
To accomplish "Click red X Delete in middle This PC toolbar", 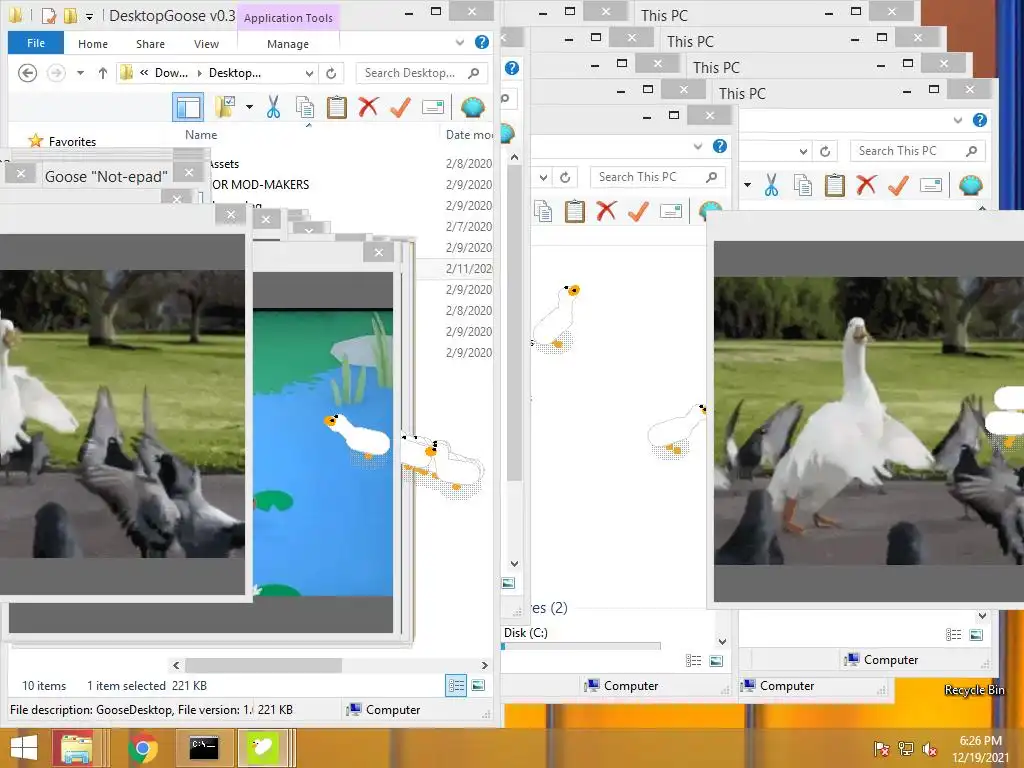I will click(x=606, y=210).
